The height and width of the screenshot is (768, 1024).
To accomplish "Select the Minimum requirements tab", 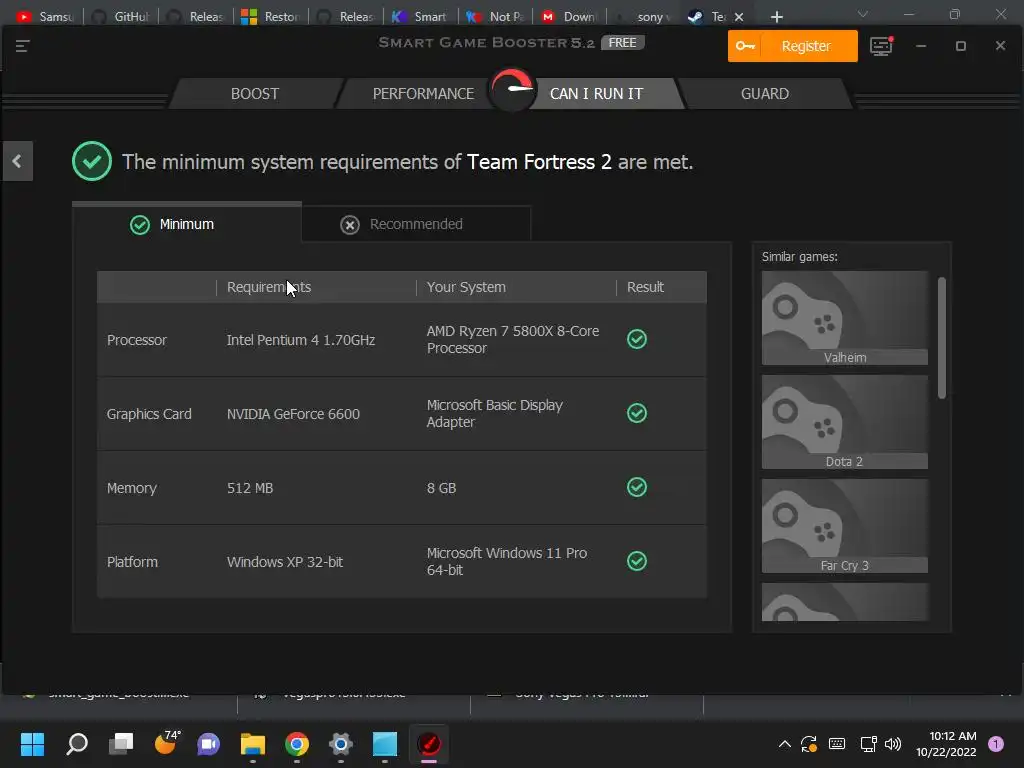I will click(x=187, y=224).
